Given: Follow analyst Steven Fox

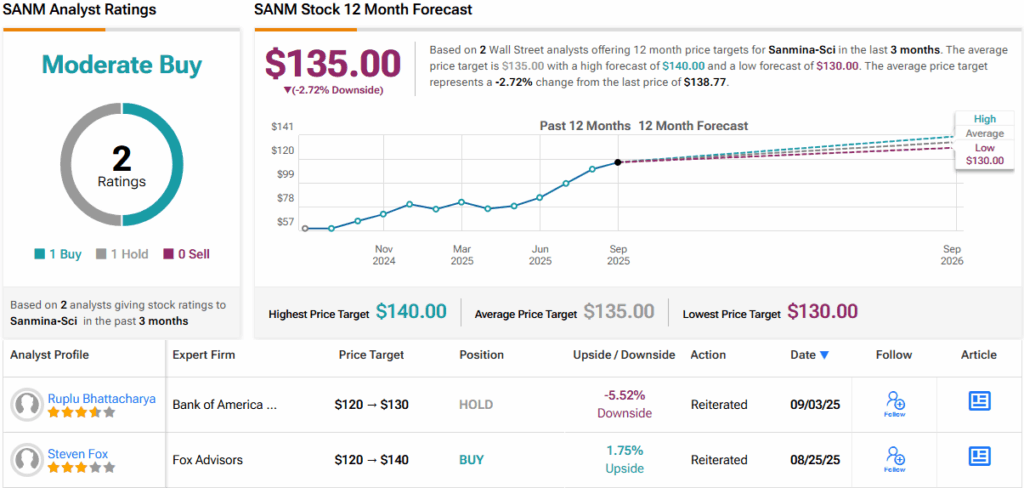Looking at the screenshot, I should click(x=895, y=458).
